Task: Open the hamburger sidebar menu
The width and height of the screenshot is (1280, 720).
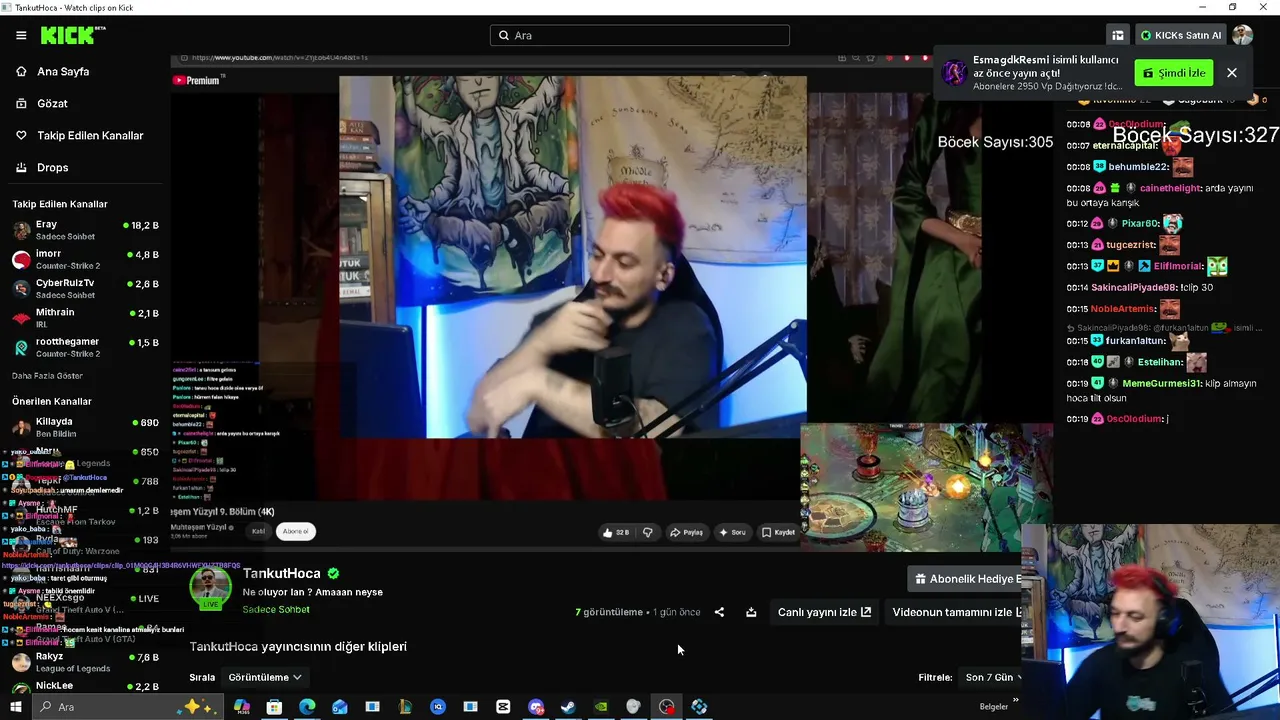Action: 21,35
